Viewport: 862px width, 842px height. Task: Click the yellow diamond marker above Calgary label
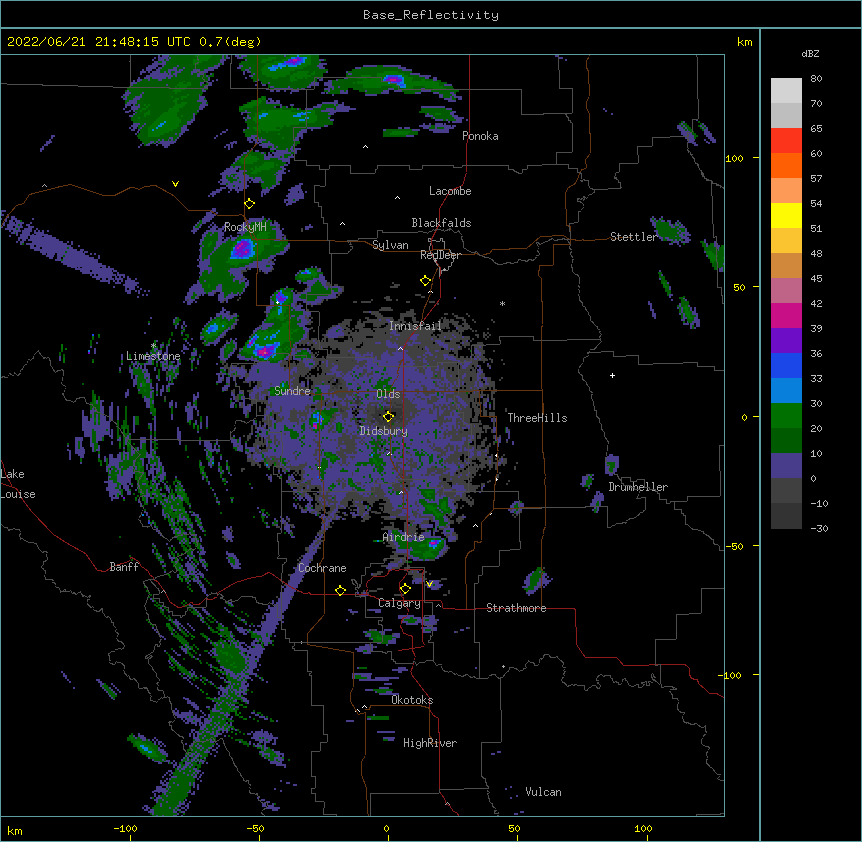tap(405, 589)
